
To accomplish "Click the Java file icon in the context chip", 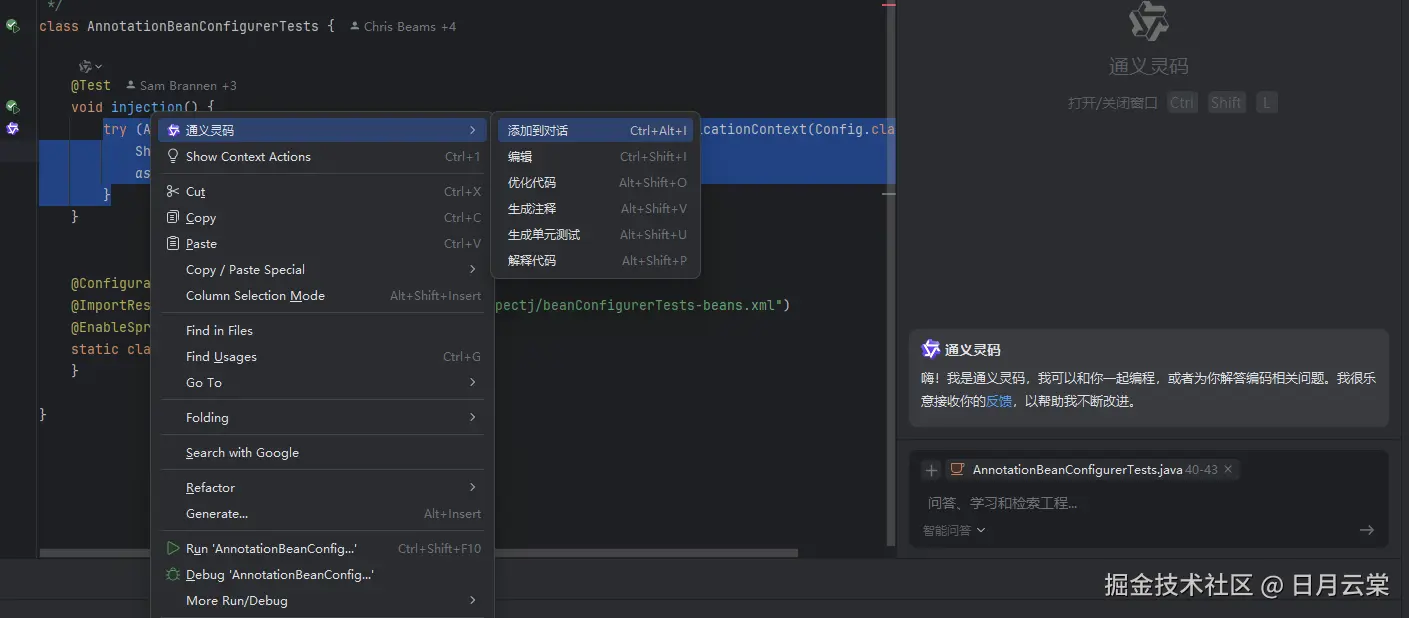I will tap(957, 469).
